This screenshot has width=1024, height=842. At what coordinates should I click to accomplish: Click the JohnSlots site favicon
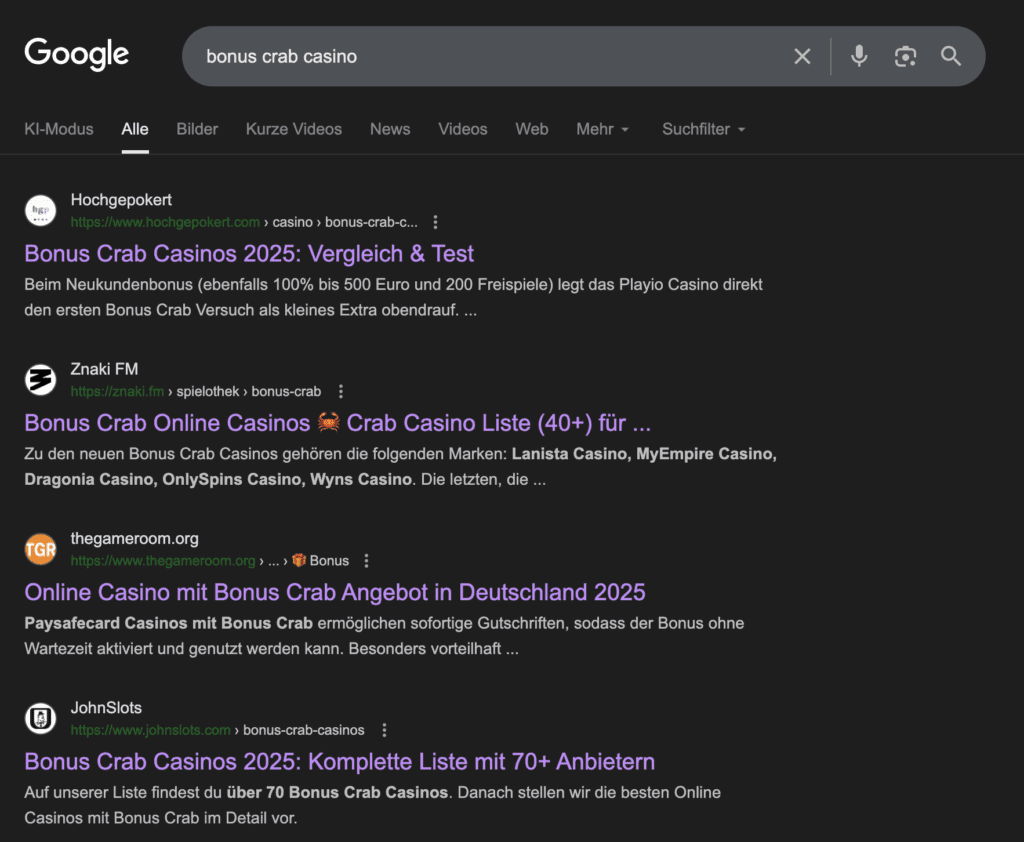[40, 718]
